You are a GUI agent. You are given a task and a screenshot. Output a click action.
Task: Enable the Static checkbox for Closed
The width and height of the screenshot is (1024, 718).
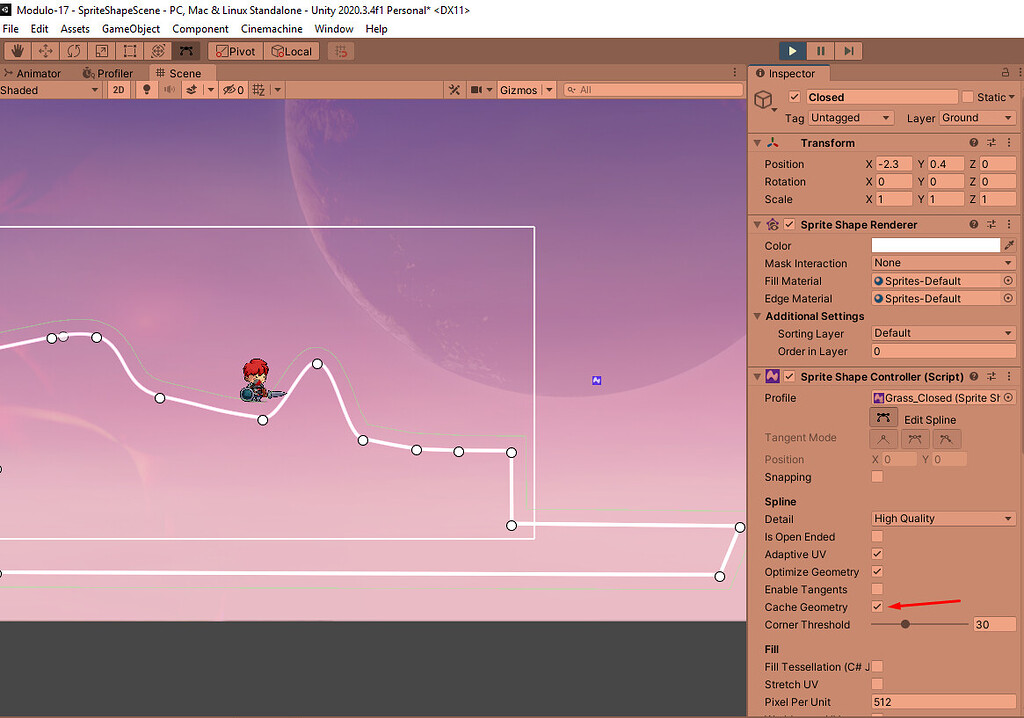tap(968, 96)
